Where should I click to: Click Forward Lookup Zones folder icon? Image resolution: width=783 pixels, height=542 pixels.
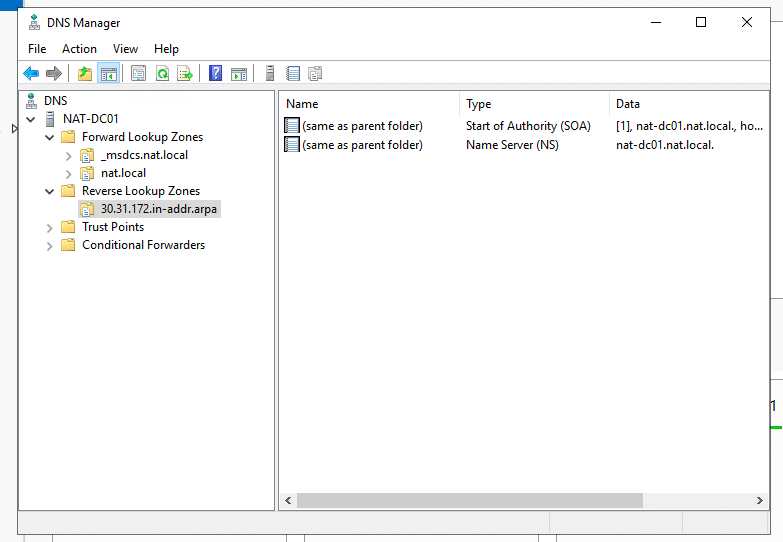click(68, 137)
